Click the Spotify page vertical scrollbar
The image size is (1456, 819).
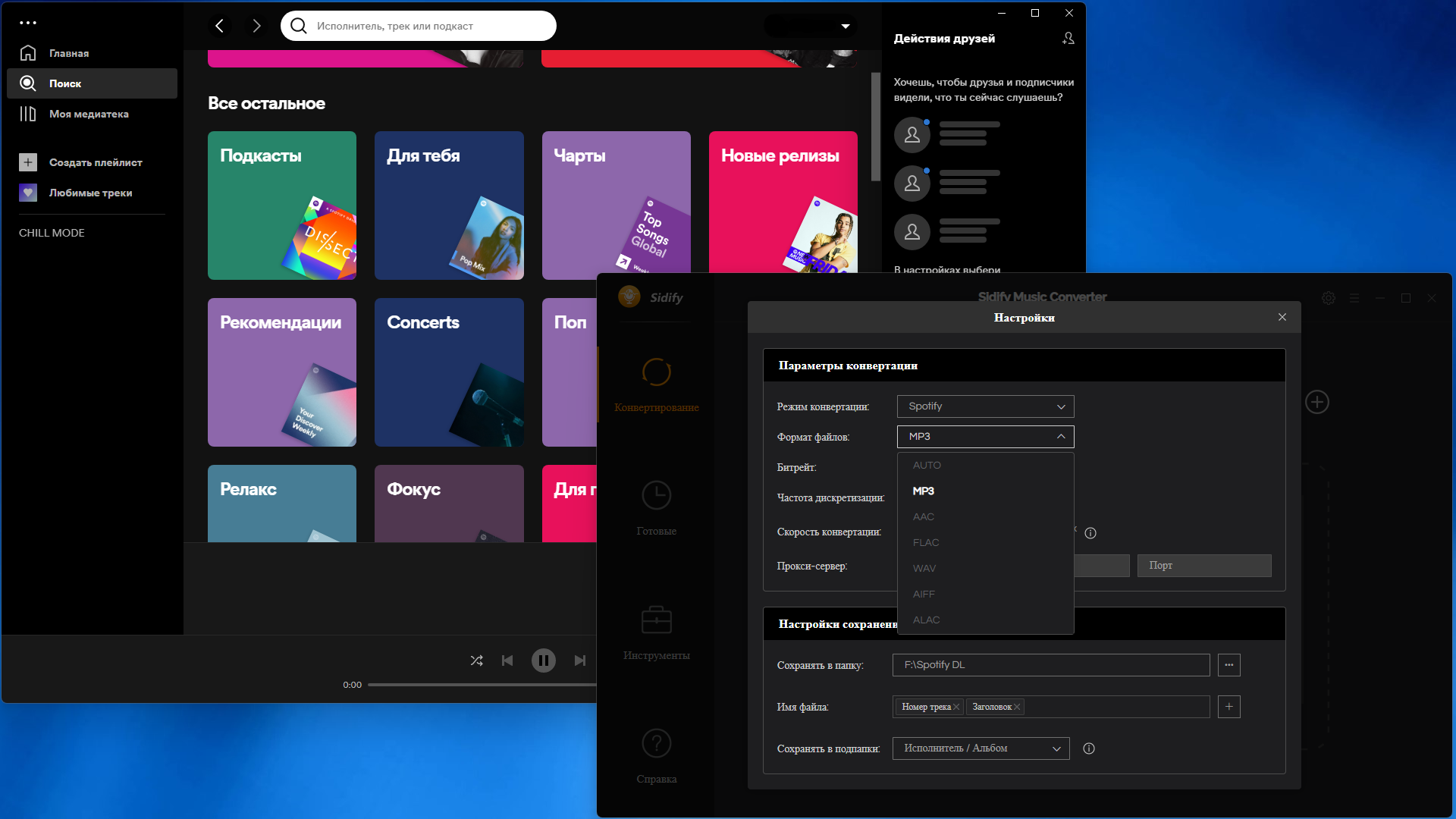[x=876, y=127]
